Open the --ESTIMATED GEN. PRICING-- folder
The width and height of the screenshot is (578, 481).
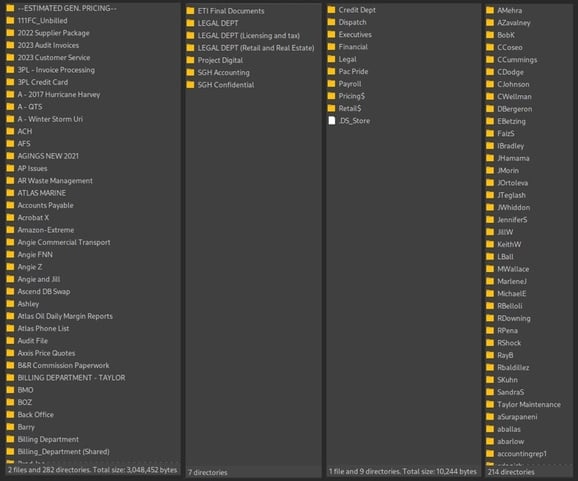click(x=67, y=8)
